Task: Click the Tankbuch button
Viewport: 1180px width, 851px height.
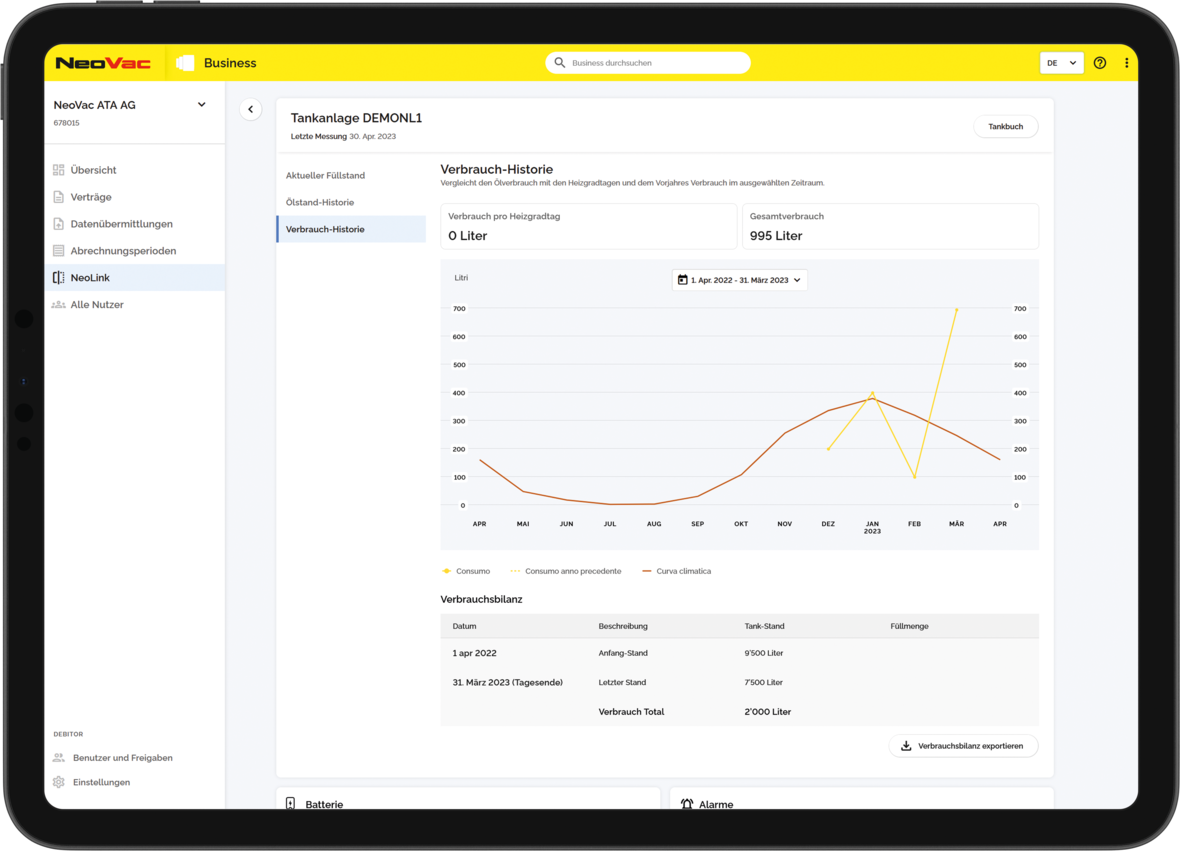Action: point(1005,126)
